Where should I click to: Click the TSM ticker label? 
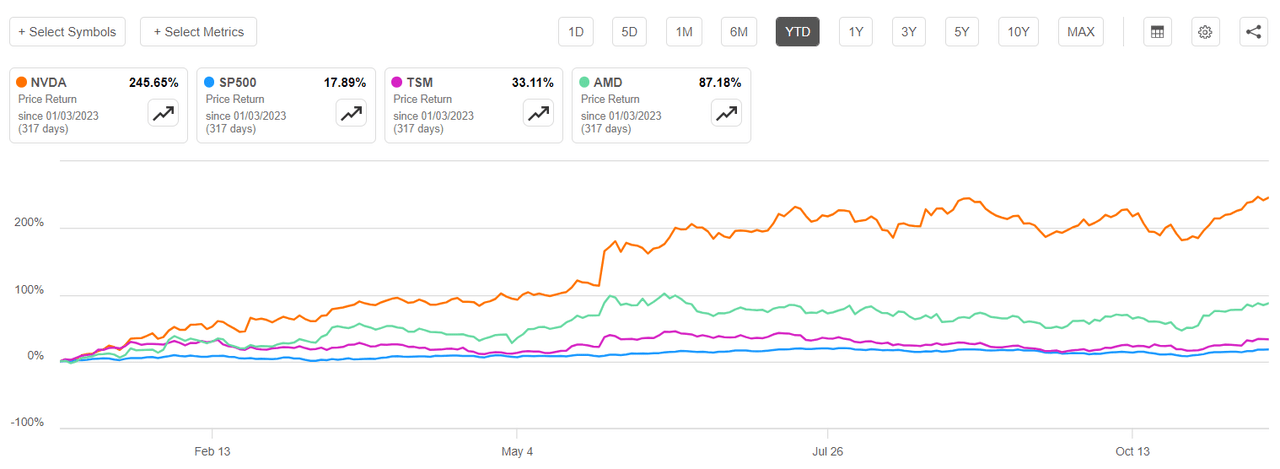click(x=420, y=83)
